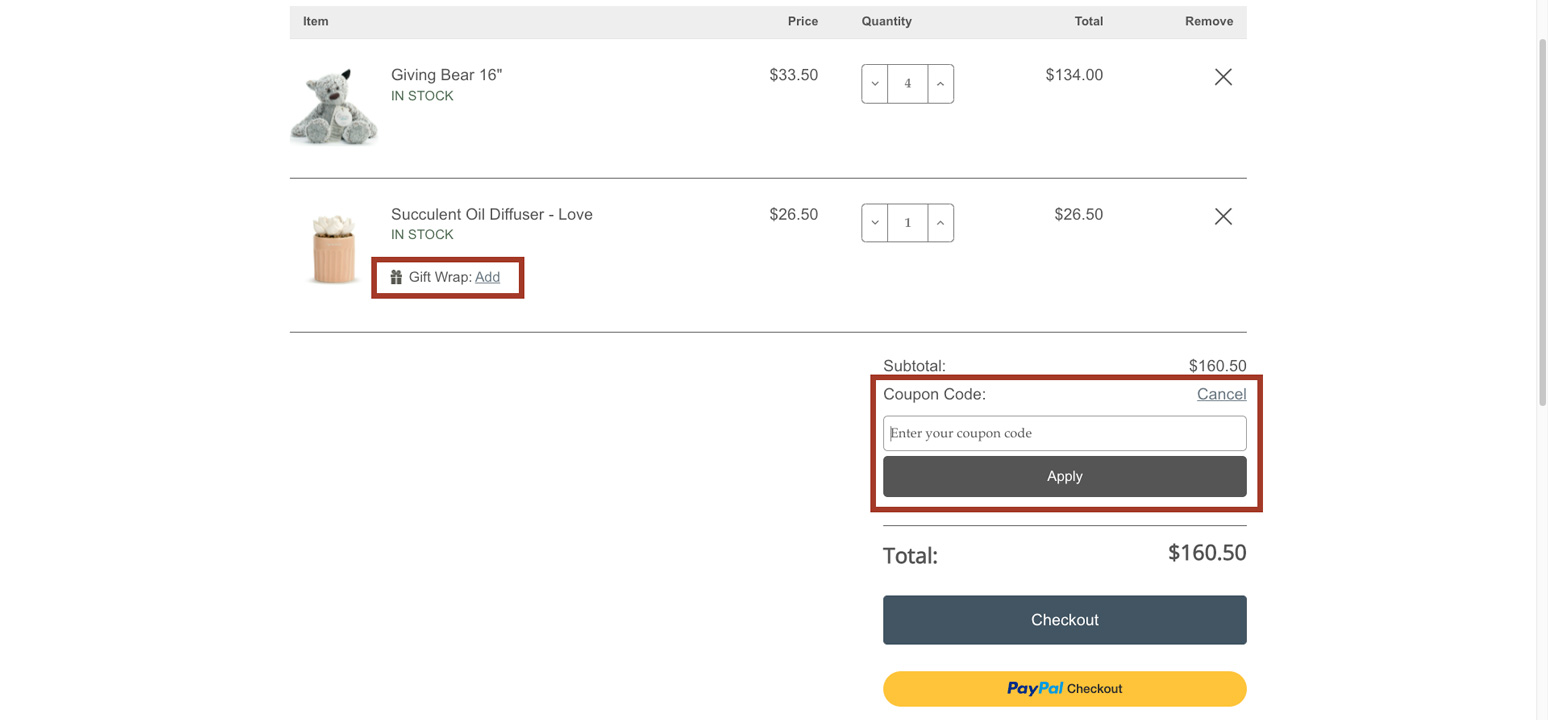Open Succulent Oil Diffuser product image
This screenshot has width=1548, height=720.
pos(333,244)
